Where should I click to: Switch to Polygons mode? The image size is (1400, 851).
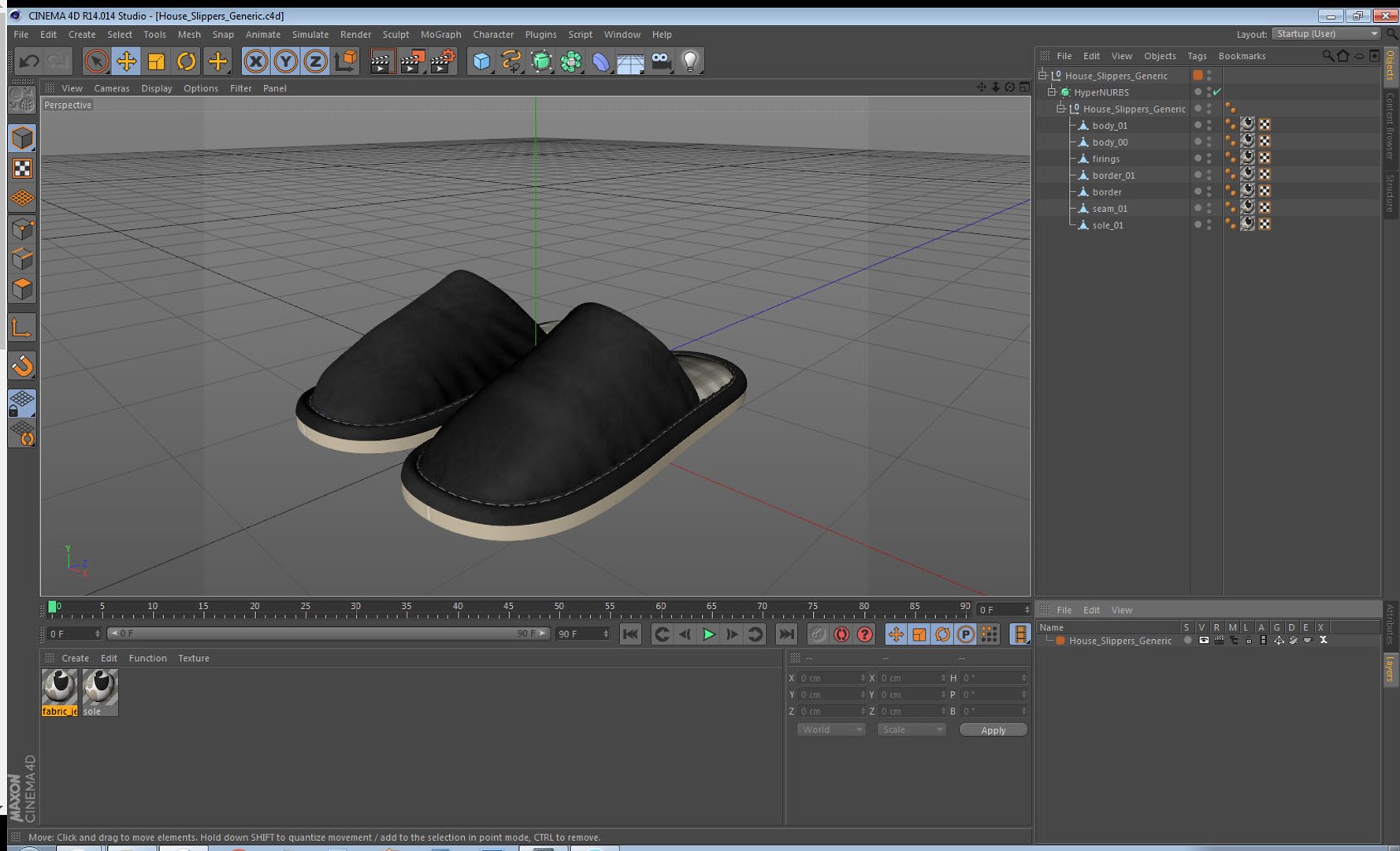pos(22,288)
